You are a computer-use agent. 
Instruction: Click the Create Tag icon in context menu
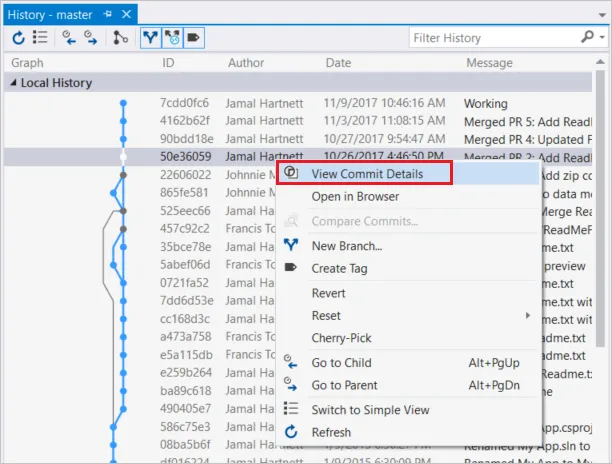tap(291, 267)
